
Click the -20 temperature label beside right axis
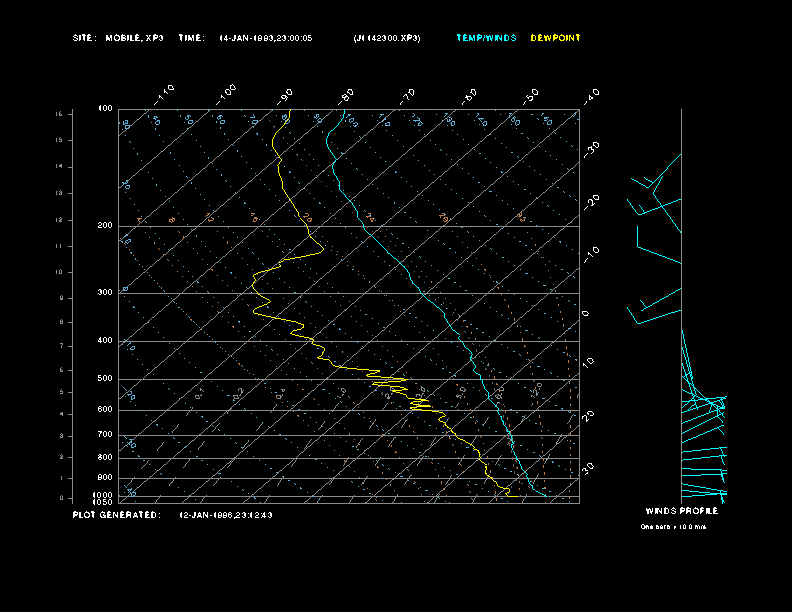591,202
